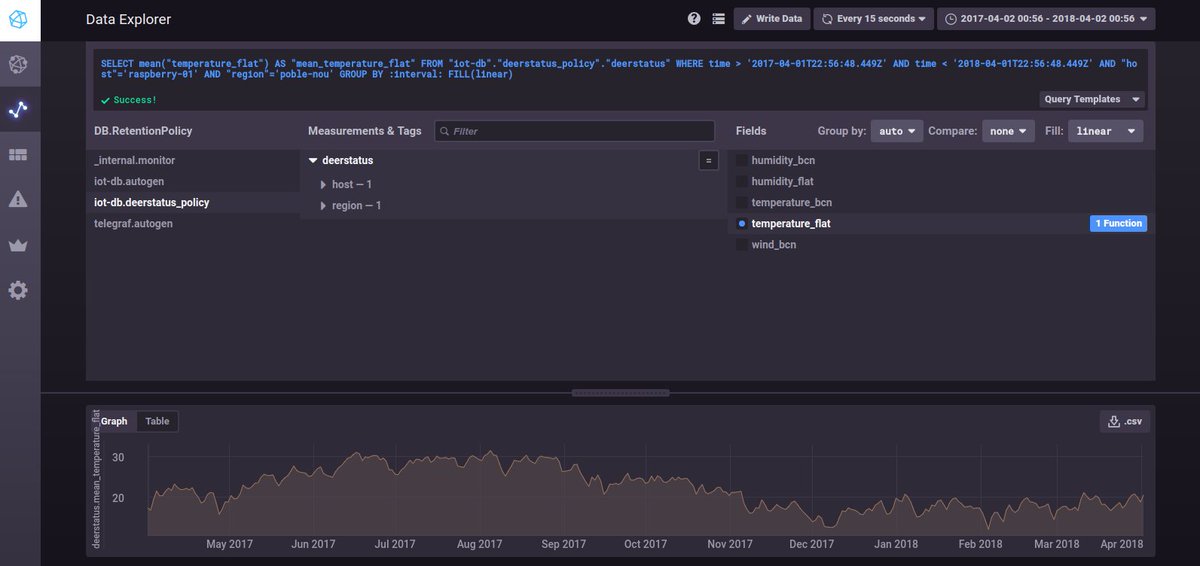Switch to the Graph tab
This screenshot has width=1200, height=566.
coord(114,421)
